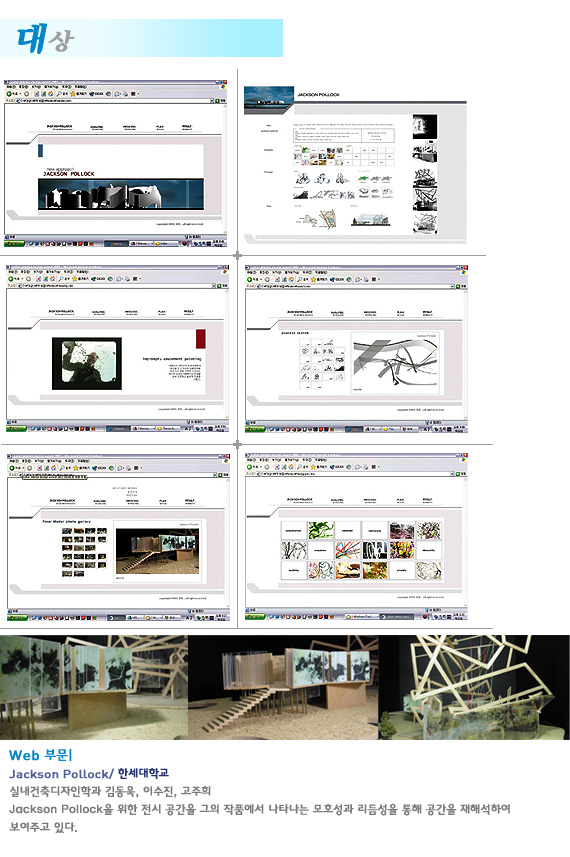Click the red square in video page screenshot
The width and height of the screenshot is (570, 857).
[x=201, y=338]
